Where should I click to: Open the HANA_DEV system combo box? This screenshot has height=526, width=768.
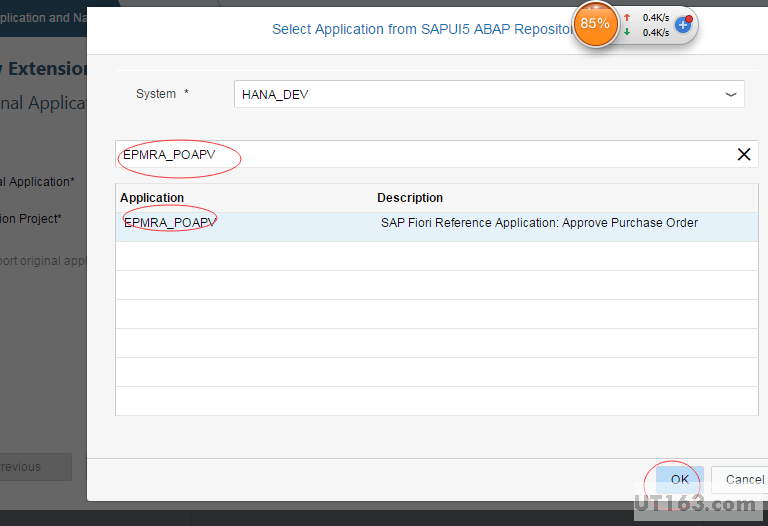pyautogui.click(x=480, y=94)
